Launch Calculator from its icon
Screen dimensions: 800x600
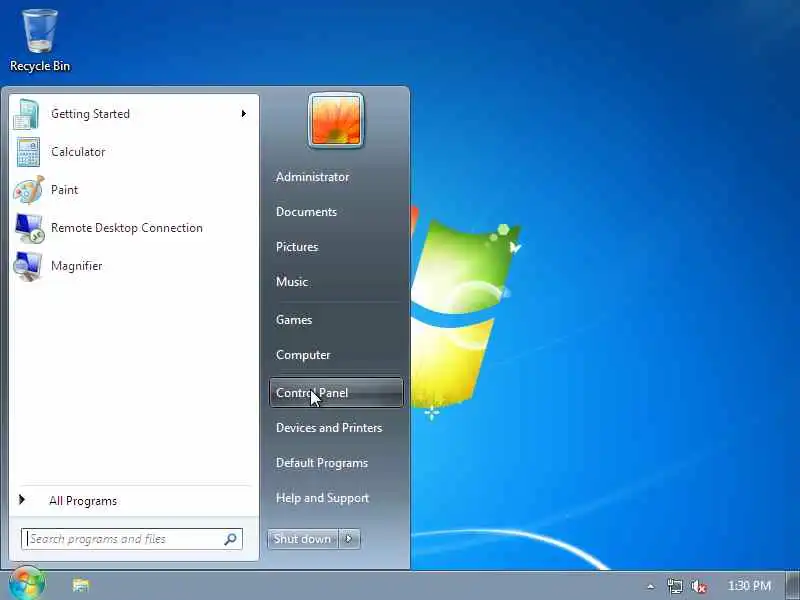click(x=28, y=152)
